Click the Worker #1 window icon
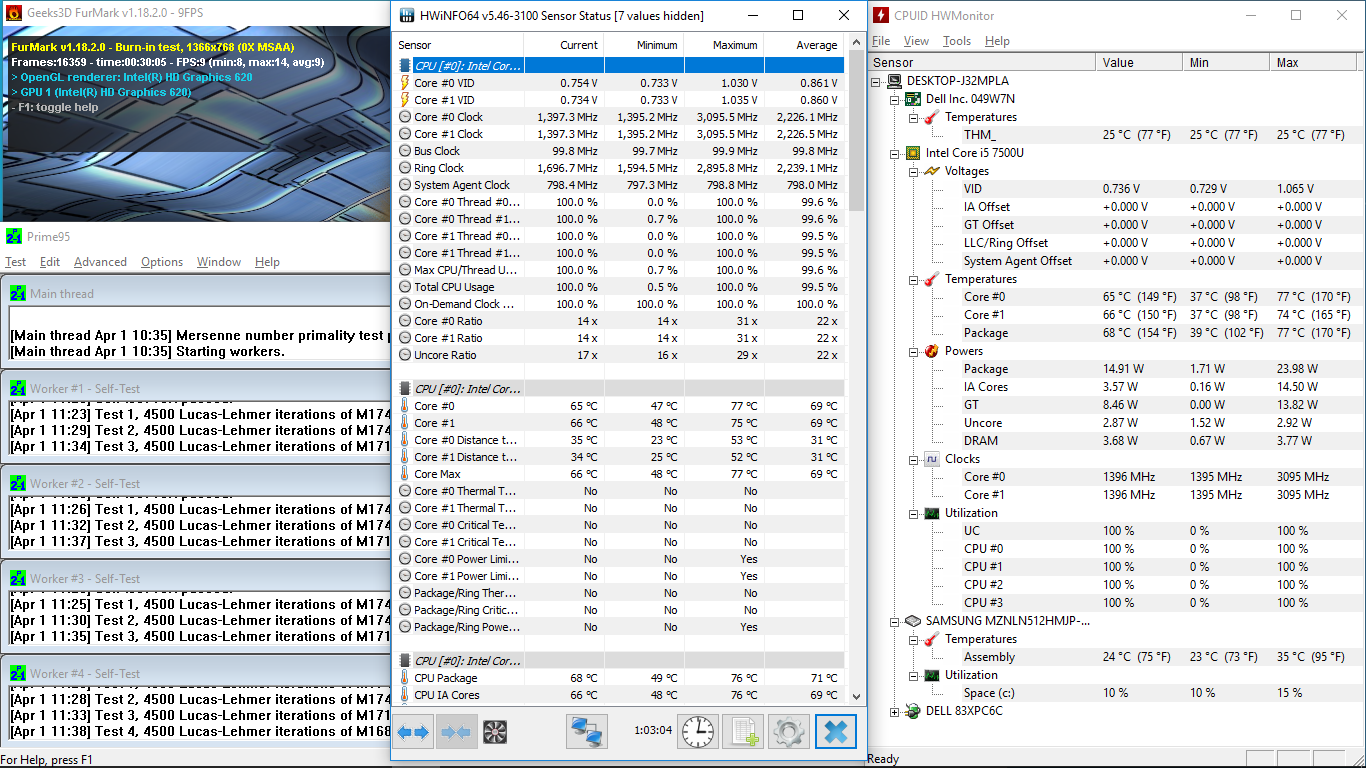The height and width of the screenshot is (768, 1366). tap(18, 388)
